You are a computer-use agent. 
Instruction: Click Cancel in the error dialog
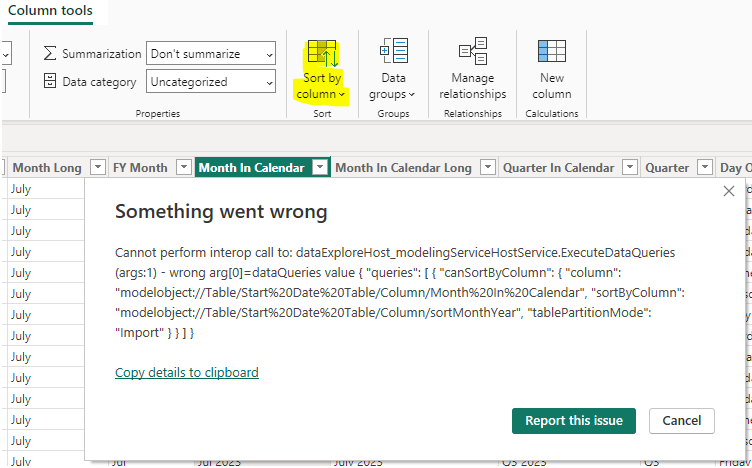682,421
